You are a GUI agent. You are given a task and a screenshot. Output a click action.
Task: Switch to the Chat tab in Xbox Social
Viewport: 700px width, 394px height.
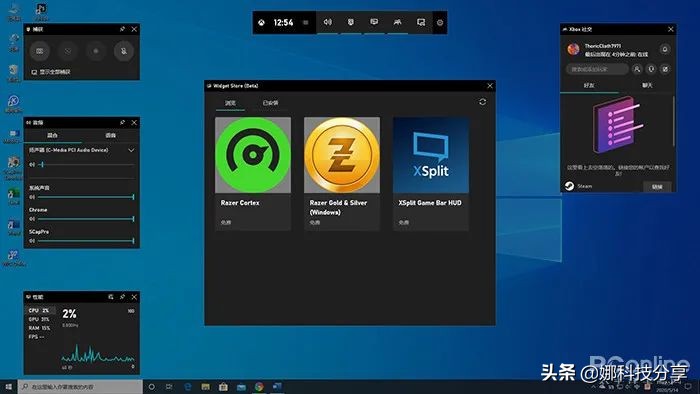click(x=647, y=85)
